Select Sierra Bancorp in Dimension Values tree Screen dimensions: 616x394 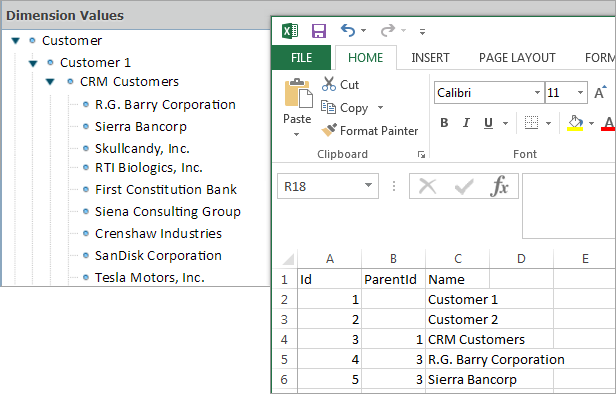pyautogui.click(x=141, y=126)
